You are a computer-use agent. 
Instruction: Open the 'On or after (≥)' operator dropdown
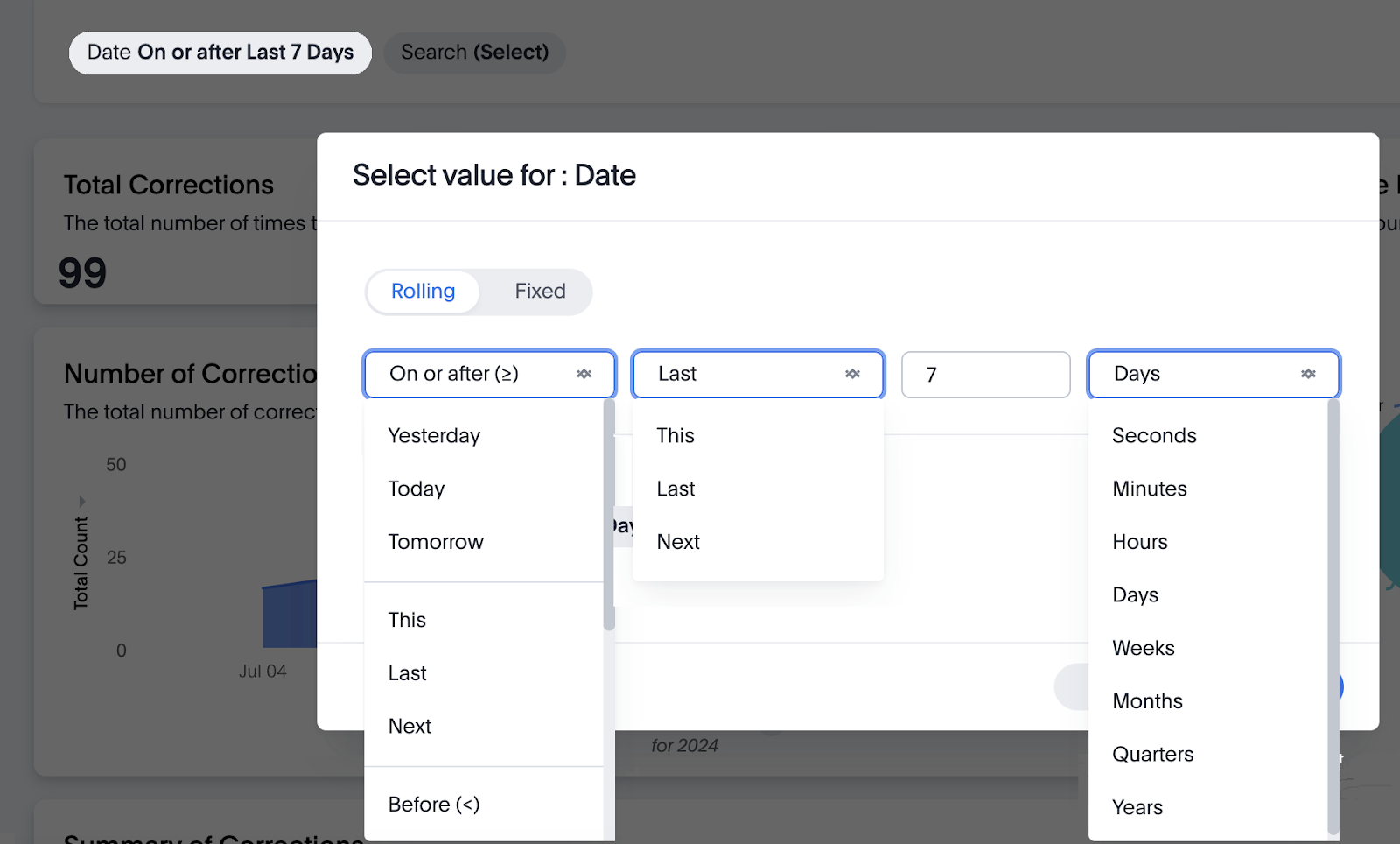[x=490, y=374]
